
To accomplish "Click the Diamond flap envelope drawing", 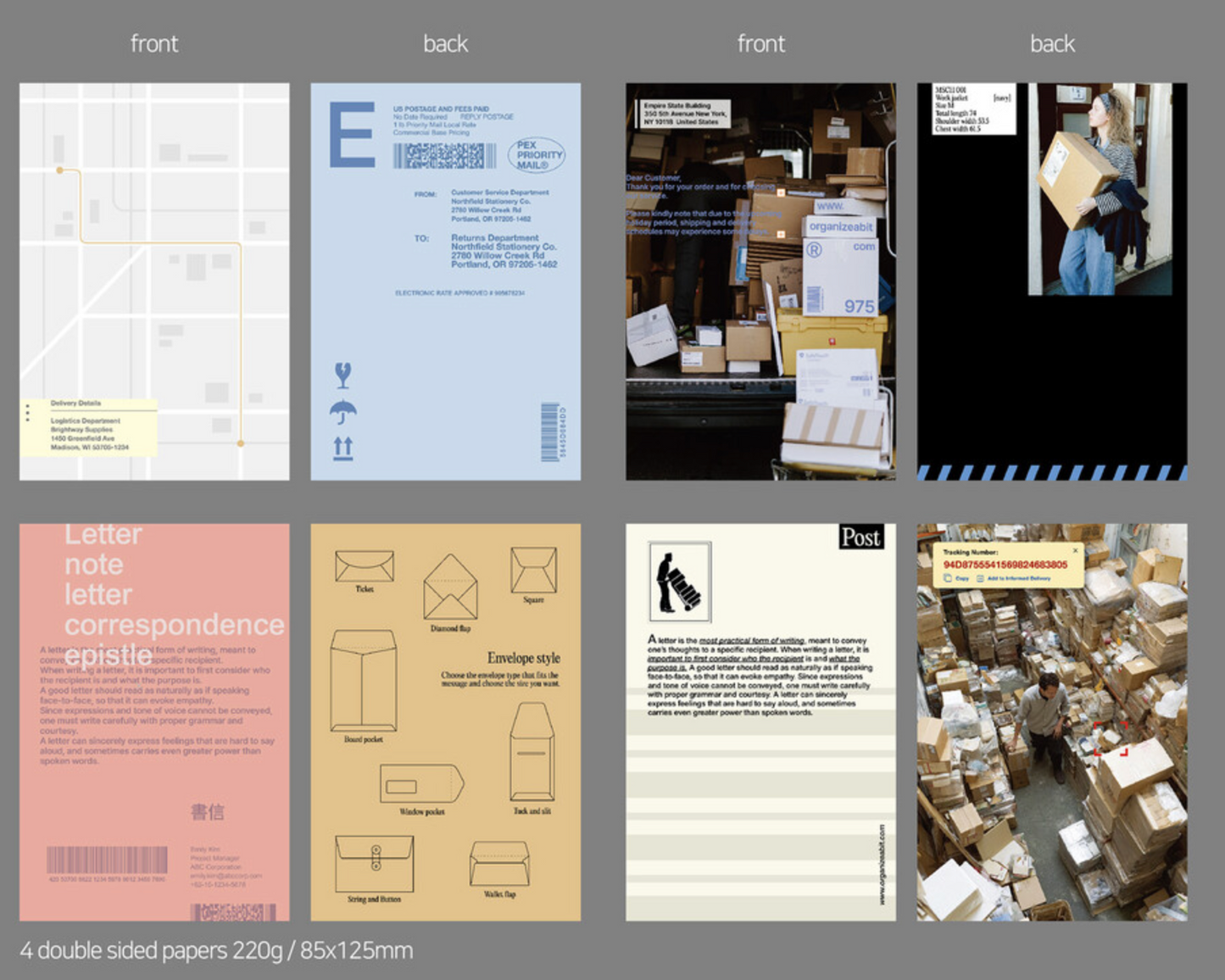I will (450, 587).
